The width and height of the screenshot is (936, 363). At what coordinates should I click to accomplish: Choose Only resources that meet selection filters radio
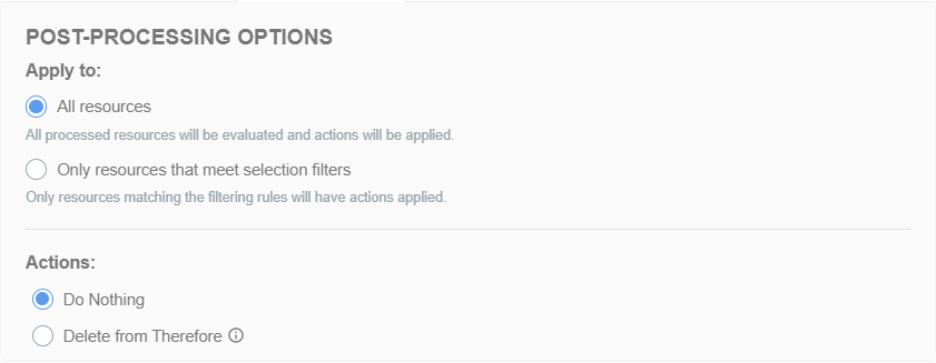tap(36, 170)
